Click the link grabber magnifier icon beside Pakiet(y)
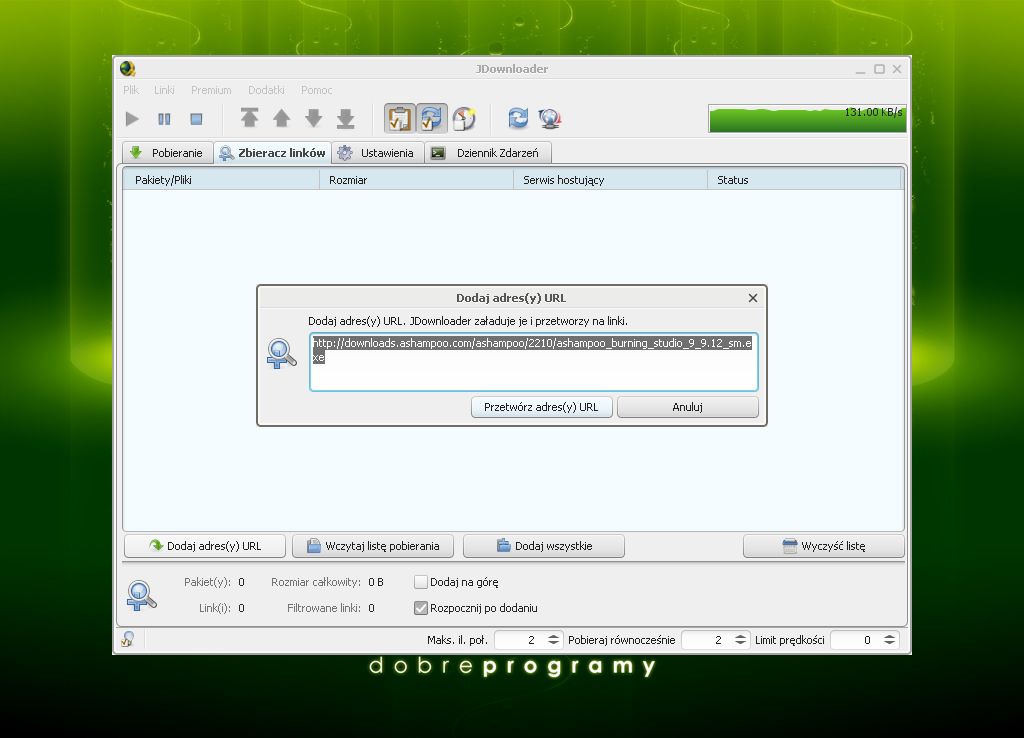 (141, 596)
